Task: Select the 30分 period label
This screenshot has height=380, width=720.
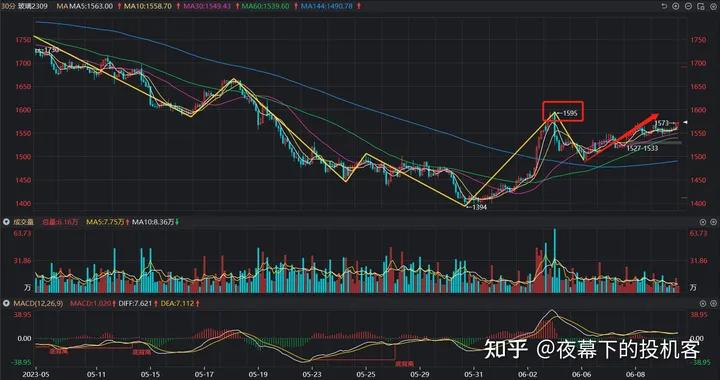Action: point(7,6)
